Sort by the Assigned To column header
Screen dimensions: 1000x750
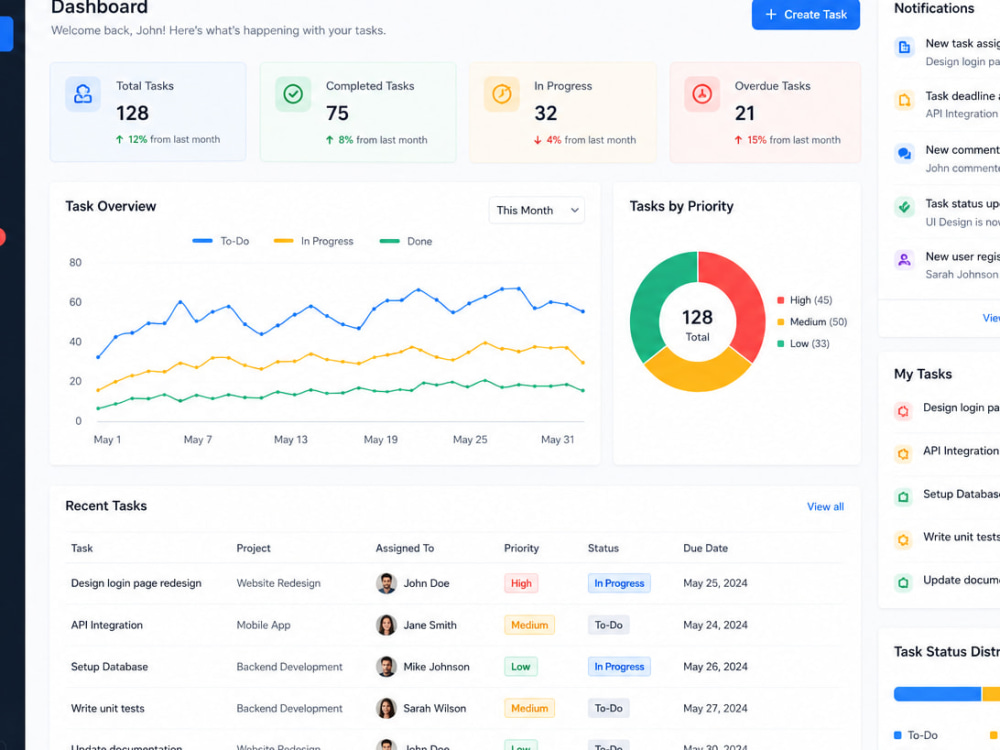point(404,548)
